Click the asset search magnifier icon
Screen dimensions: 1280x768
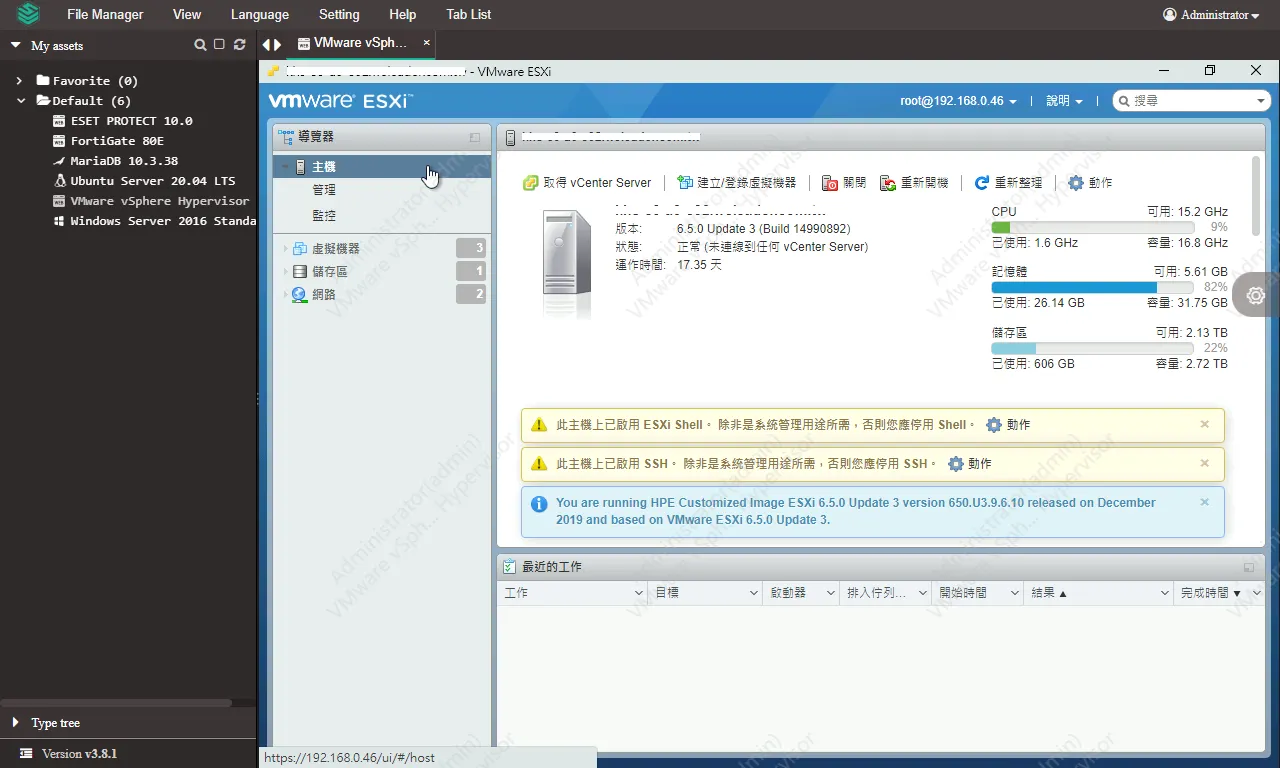200,45
